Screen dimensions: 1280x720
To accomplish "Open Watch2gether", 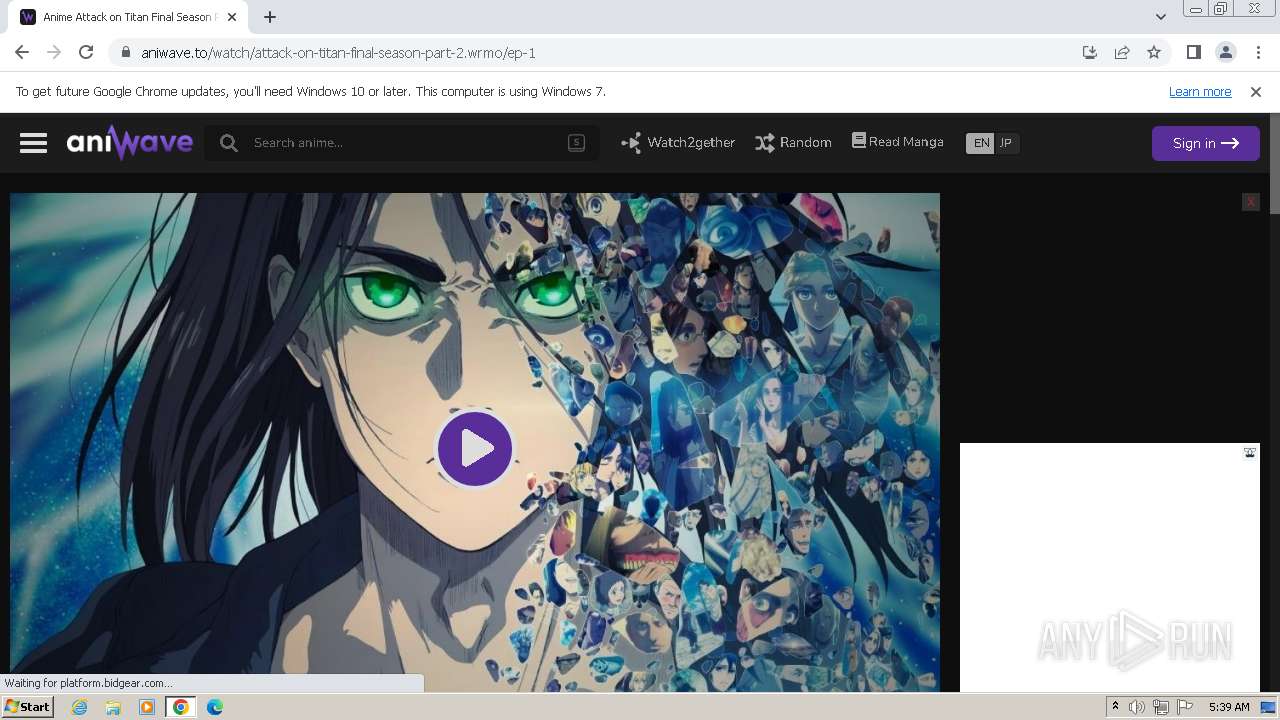I will (x=678, y=143).
